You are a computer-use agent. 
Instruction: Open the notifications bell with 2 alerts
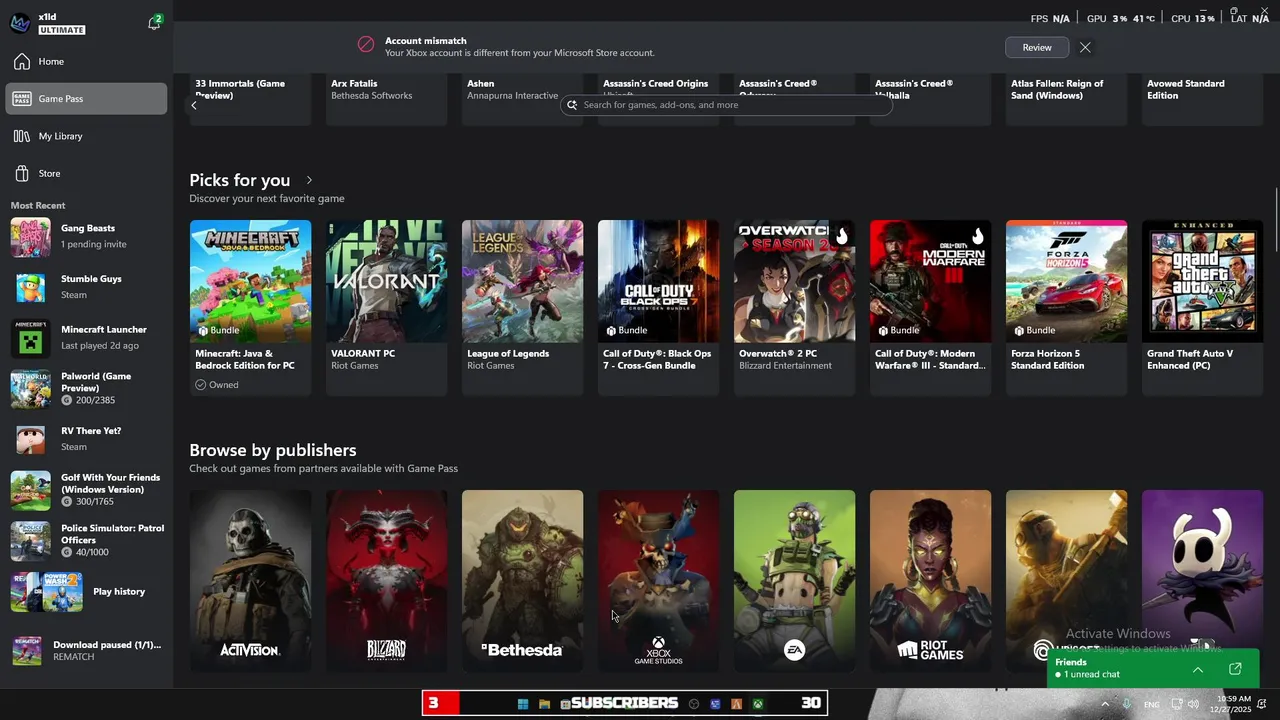pos(154,22)
